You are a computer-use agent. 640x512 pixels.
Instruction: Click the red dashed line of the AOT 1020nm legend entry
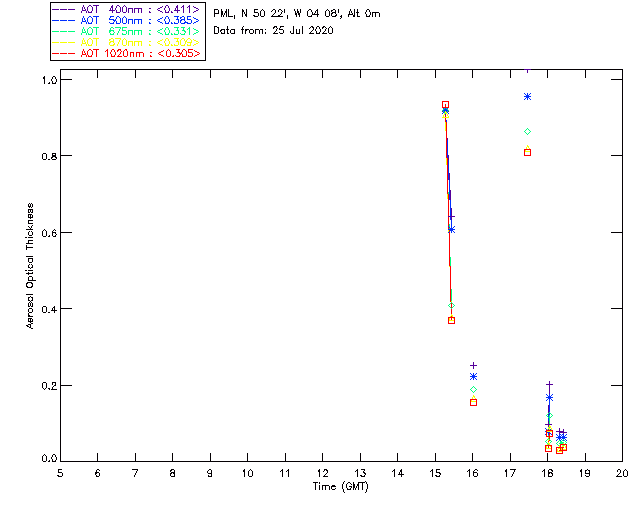pyautogui.click(x=64, y=53)
